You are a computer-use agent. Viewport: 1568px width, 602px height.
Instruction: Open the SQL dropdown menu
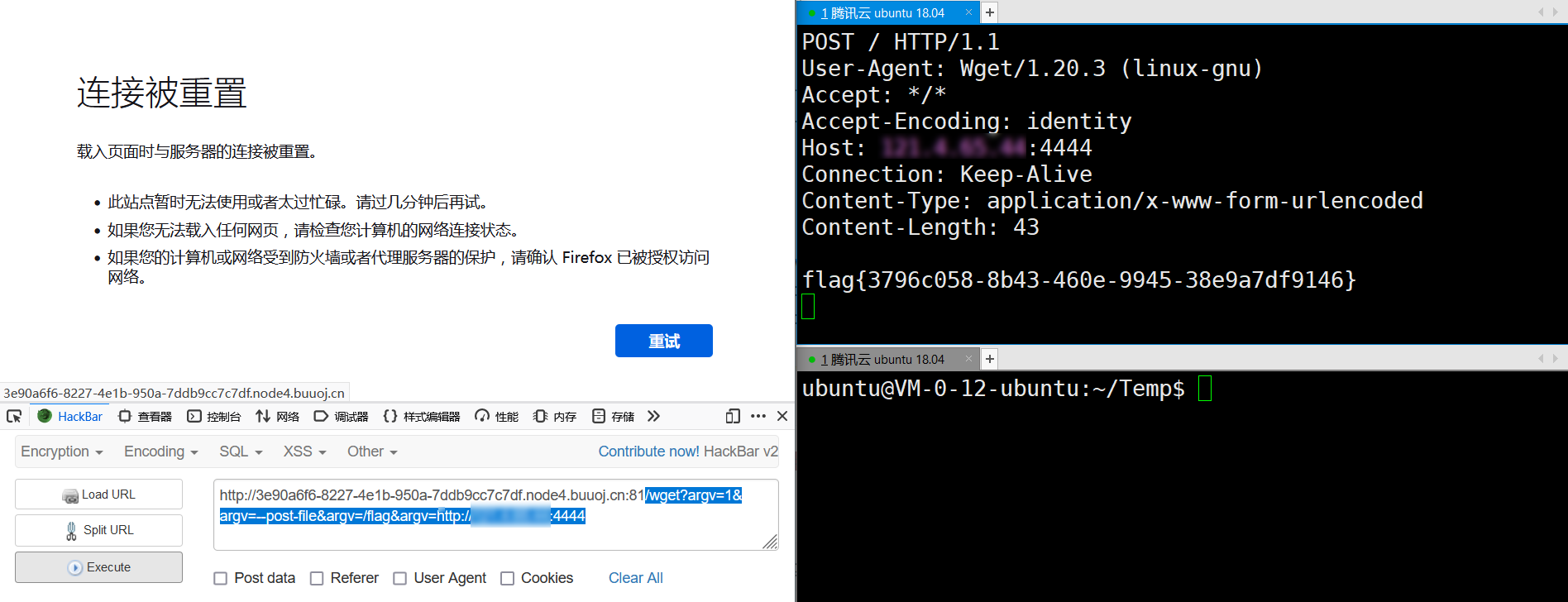pos(240,451)
